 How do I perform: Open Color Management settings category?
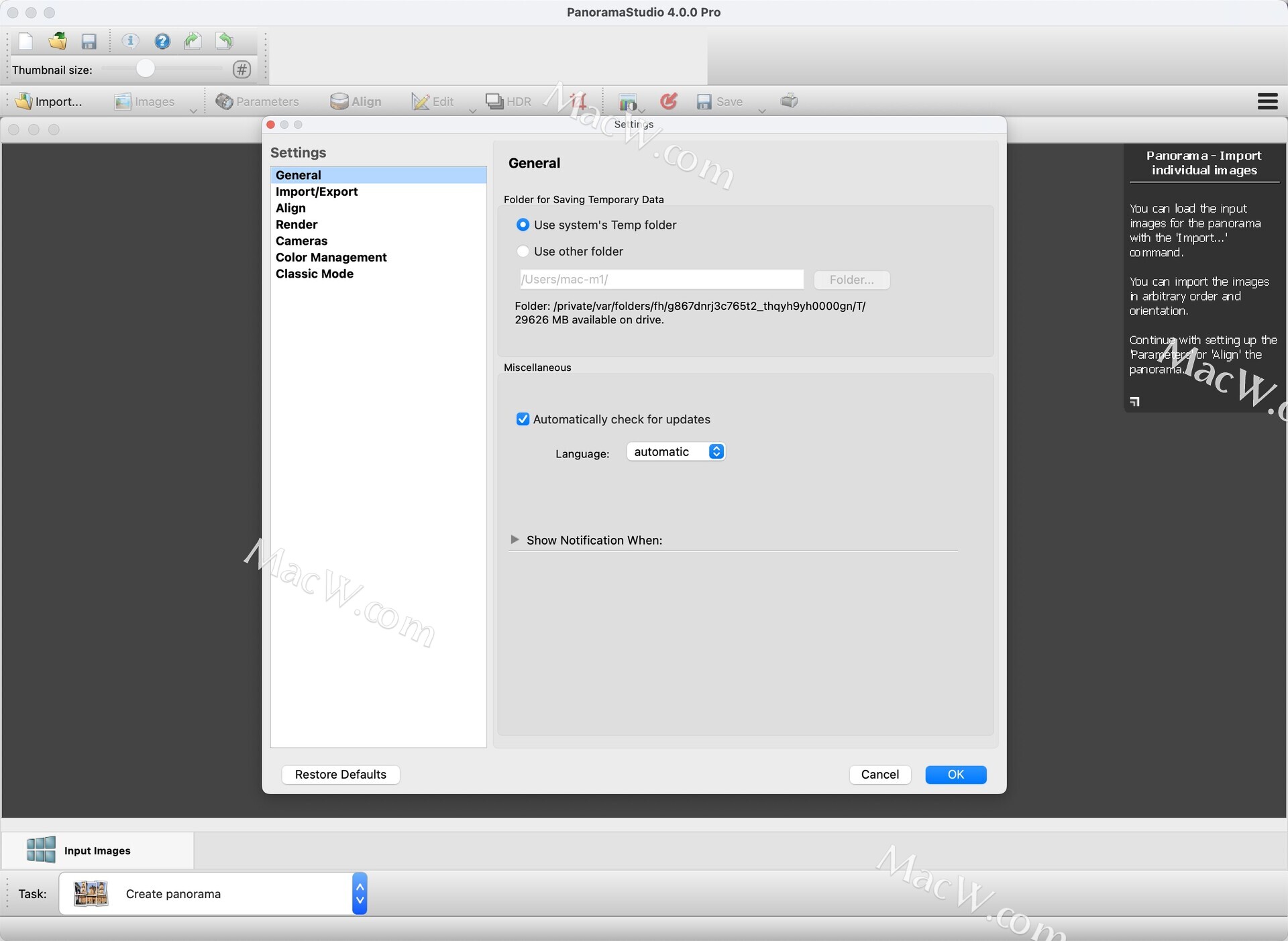378,258
